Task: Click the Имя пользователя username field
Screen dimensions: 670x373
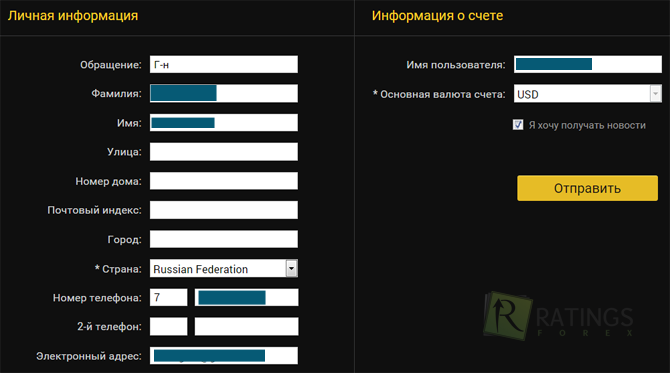Action: (588, 65)
